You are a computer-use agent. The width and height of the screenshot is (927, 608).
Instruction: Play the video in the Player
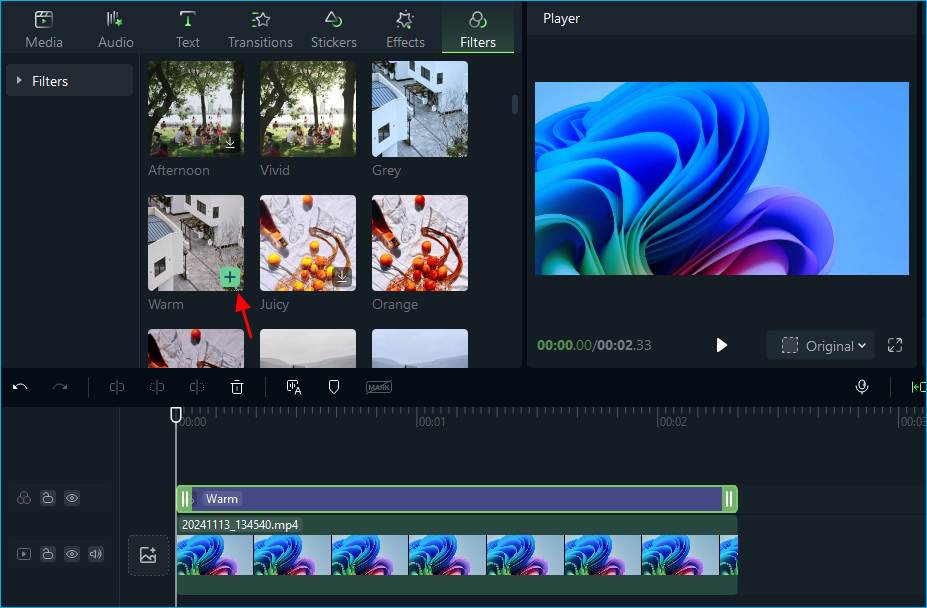point(721,345)
